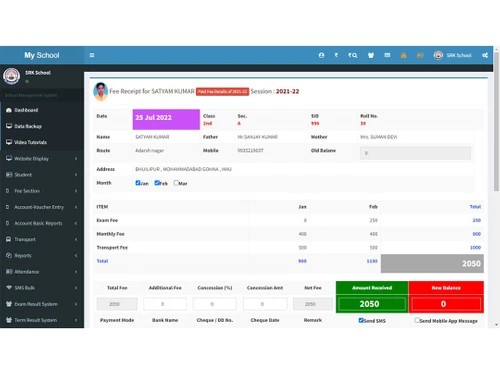Image resolution: width=500 pixels, height=375 pixels.
Task: Click the green Amount Received field
Action: coord(372,304)
